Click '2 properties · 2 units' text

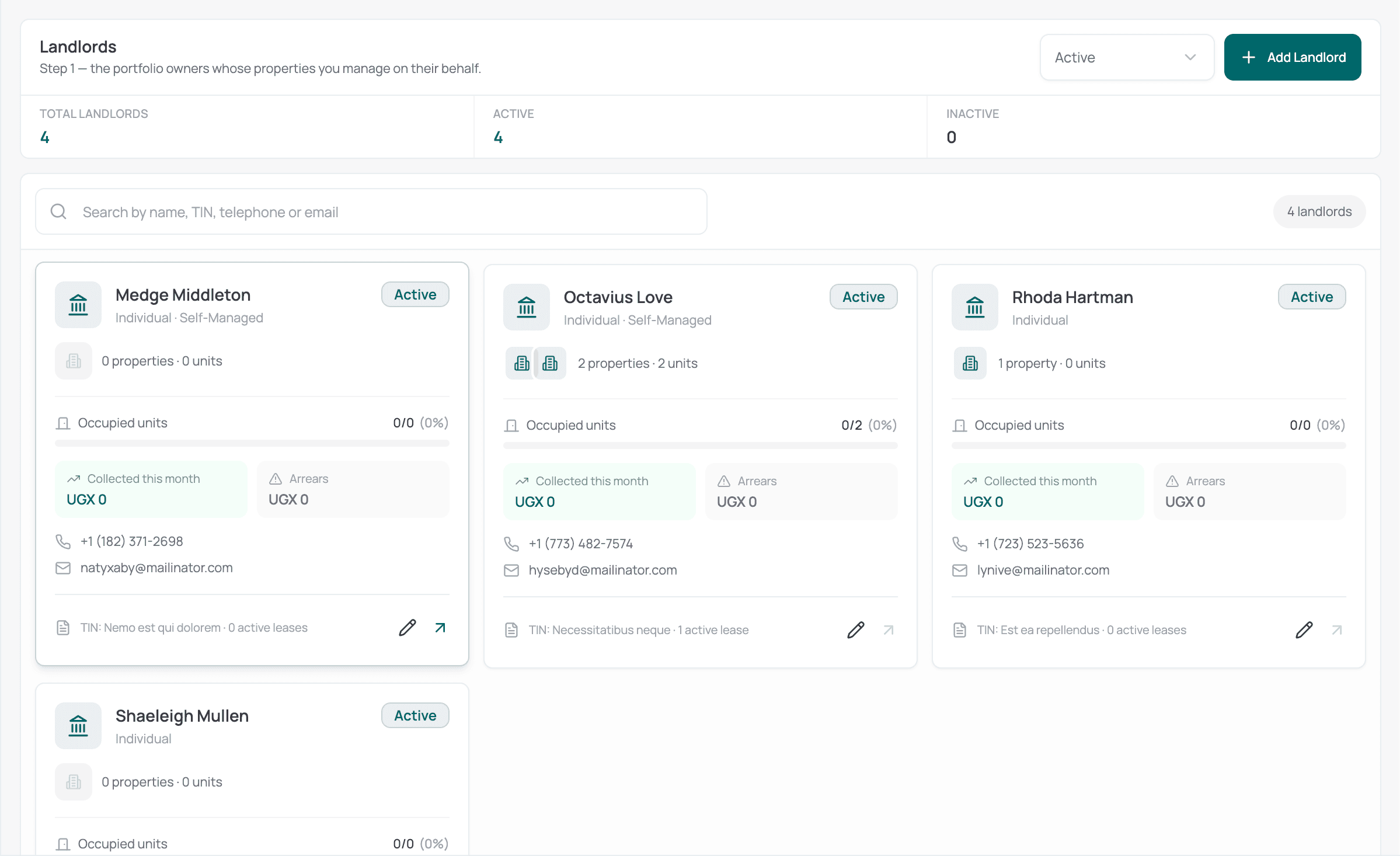638,363
